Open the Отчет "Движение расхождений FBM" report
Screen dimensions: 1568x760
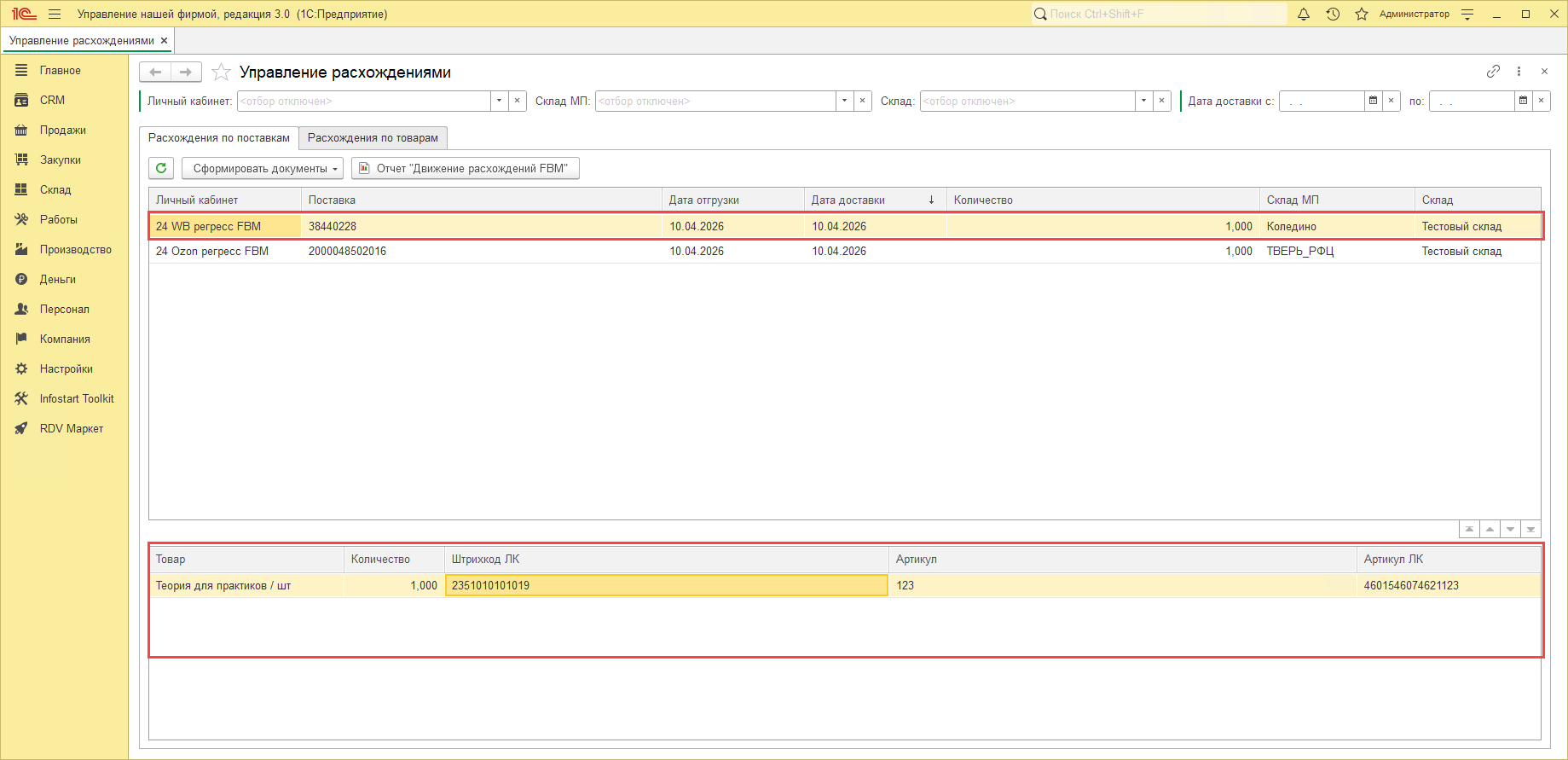[466, 168]
